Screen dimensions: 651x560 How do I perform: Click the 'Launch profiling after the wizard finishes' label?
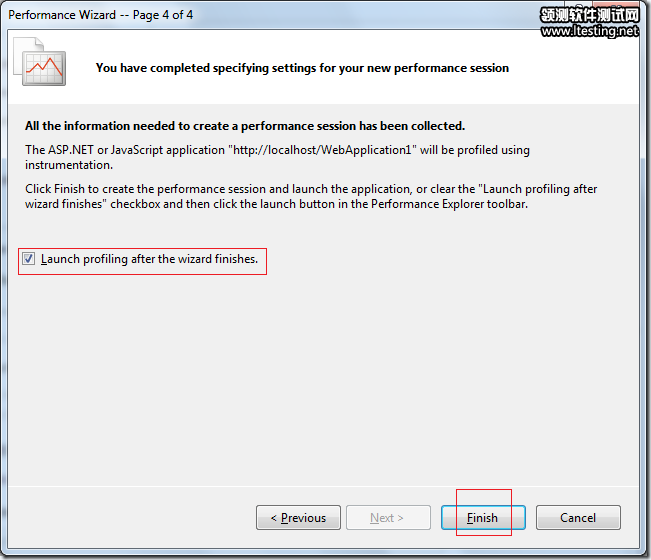[149, 259]
